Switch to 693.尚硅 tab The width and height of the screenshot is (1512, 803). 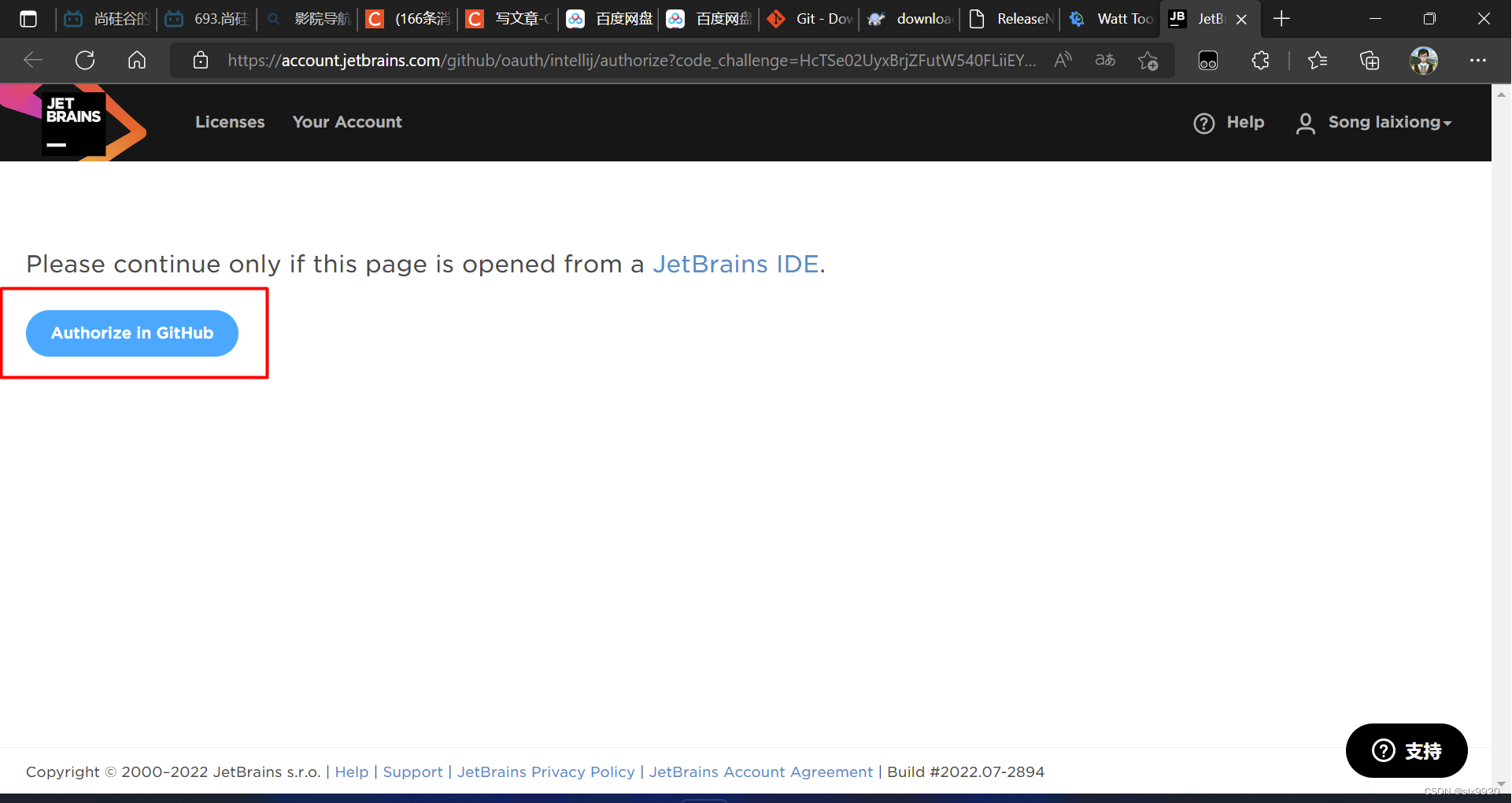pyautogui.click(x=208, y=19)
